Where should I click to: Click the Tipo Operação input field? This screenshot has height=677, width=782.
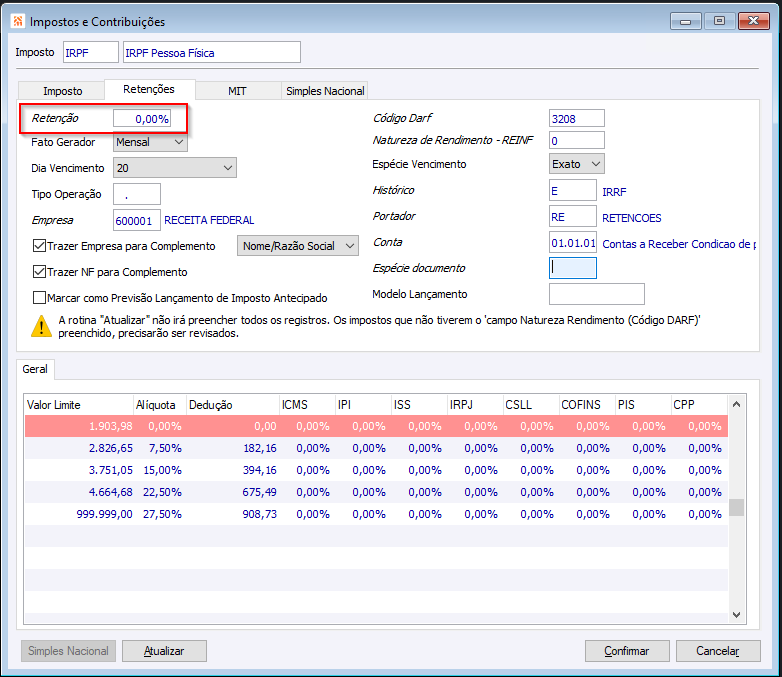click(x=137, y=194)
